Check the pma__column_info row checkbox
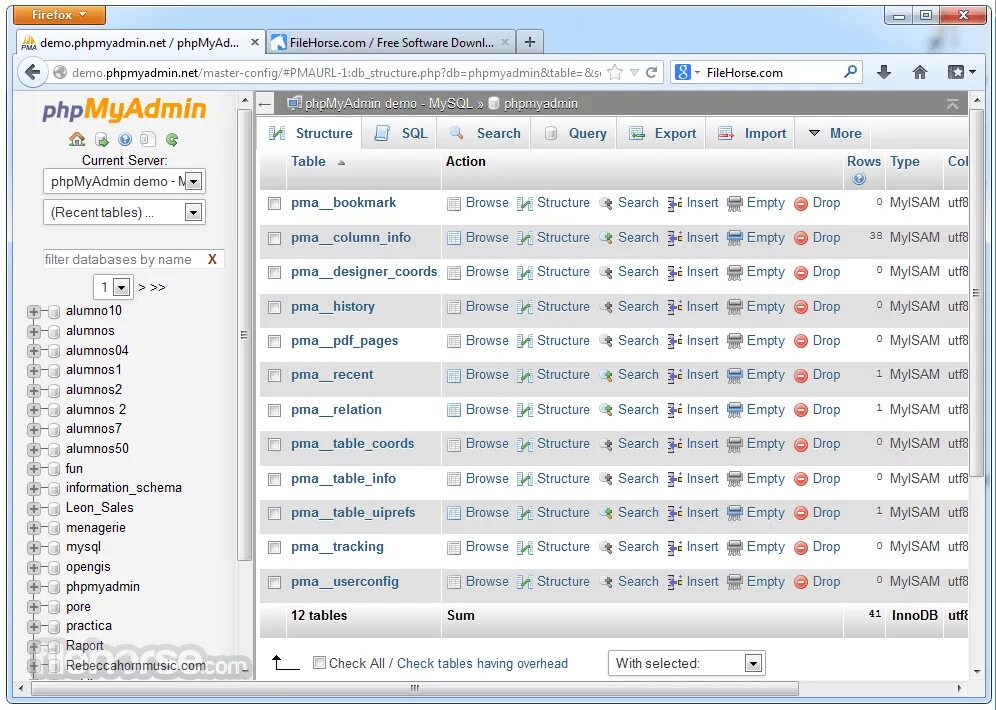This screenshot has height=710, width=996. 274,239
